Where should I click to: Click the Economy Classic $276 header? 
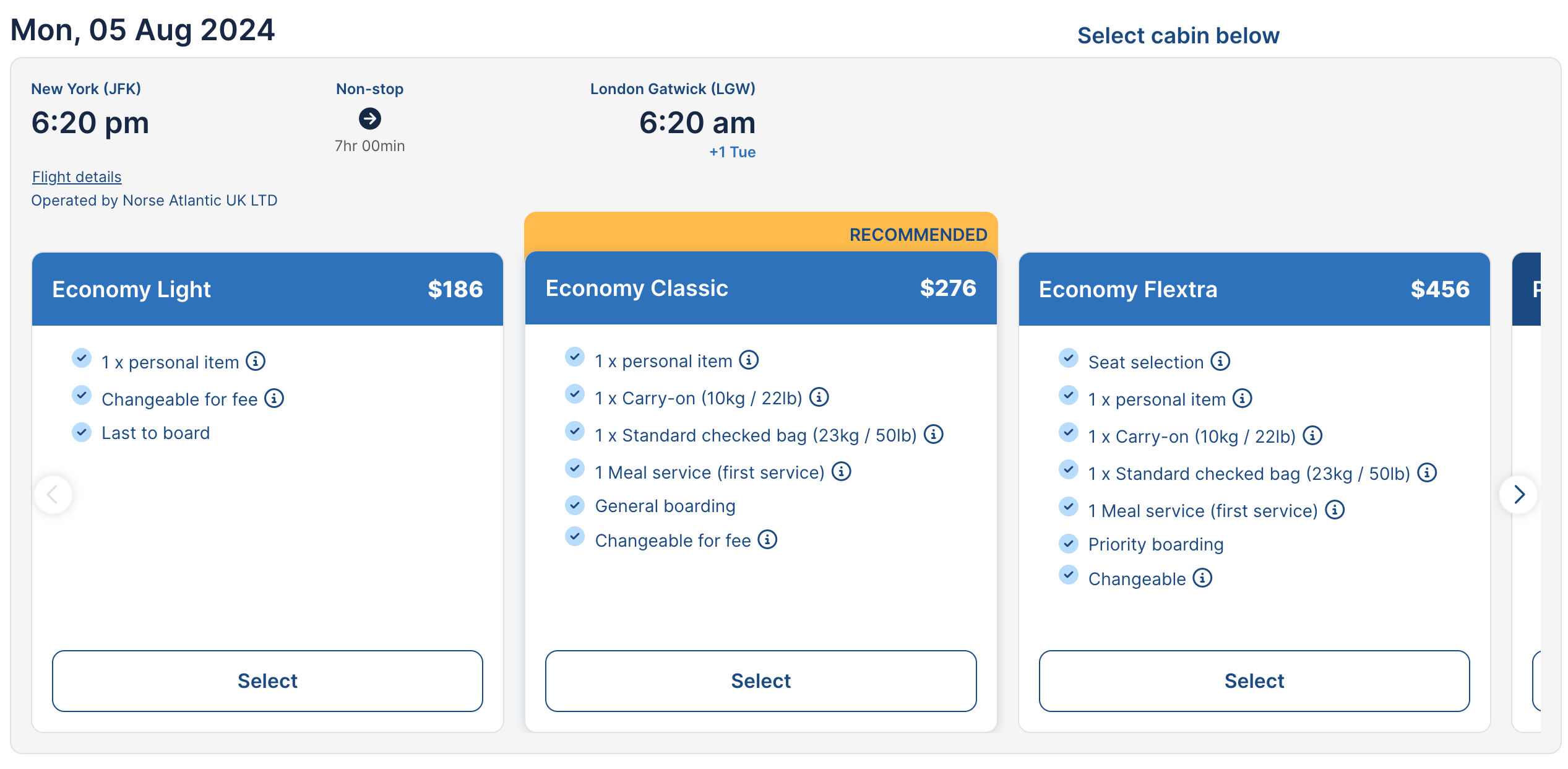(x=760, y=288)
